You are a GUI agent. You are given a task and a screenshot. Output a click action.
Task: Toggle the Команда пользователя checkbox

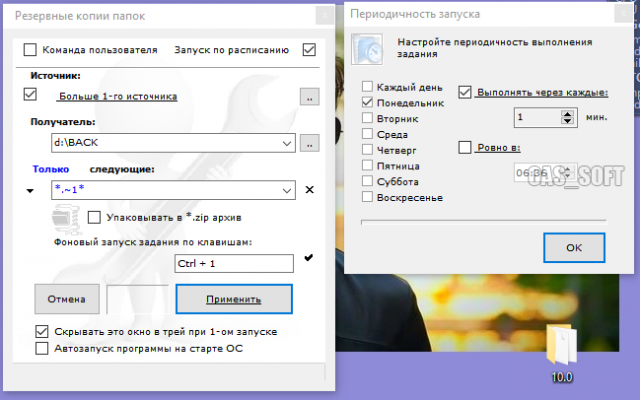(30, 50)
